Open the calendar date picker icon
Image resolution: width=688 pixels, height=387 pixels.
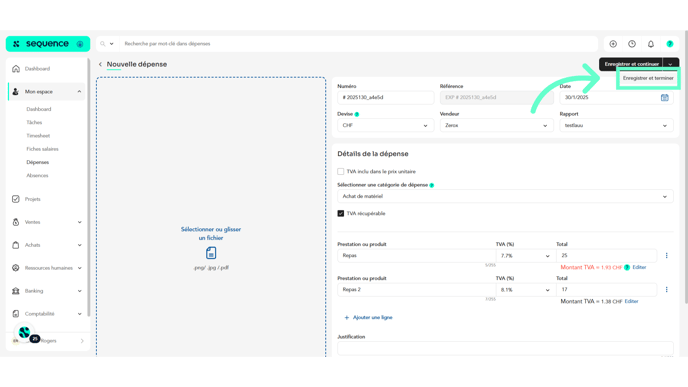click(x=664, y=97)
